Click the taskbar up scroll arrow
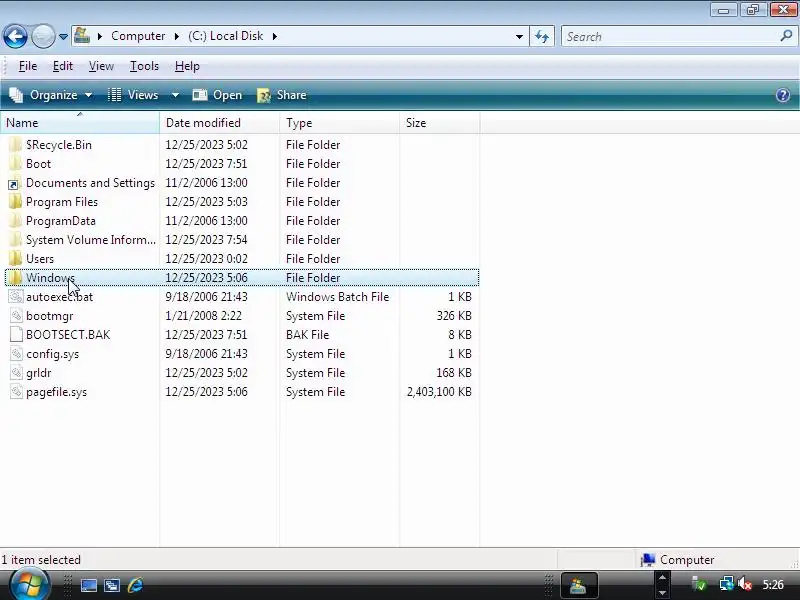The height and width of the screenshot is (600, 800). coord(662,578)
